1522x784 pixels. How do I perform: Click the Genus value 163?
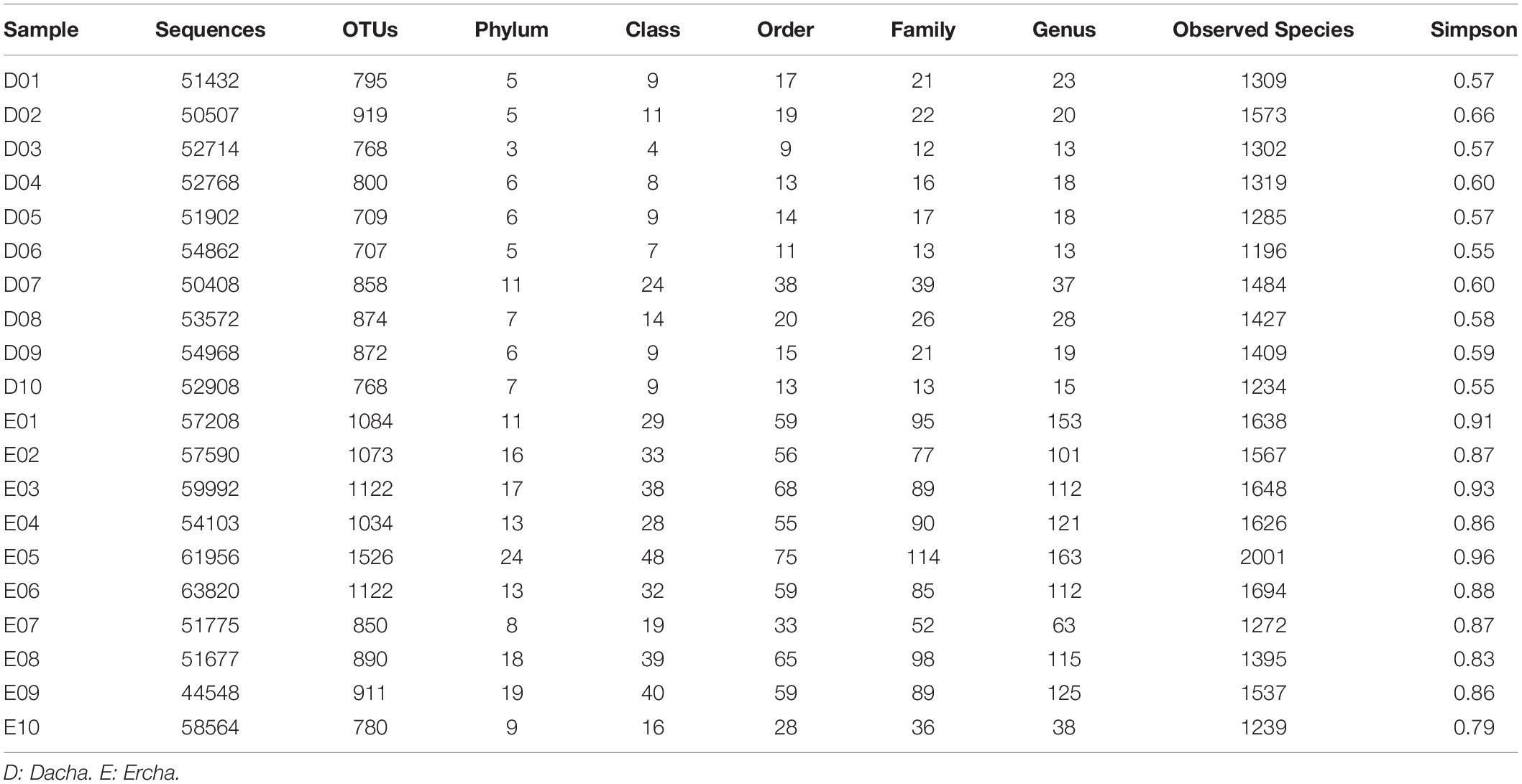pos(1064,557)
